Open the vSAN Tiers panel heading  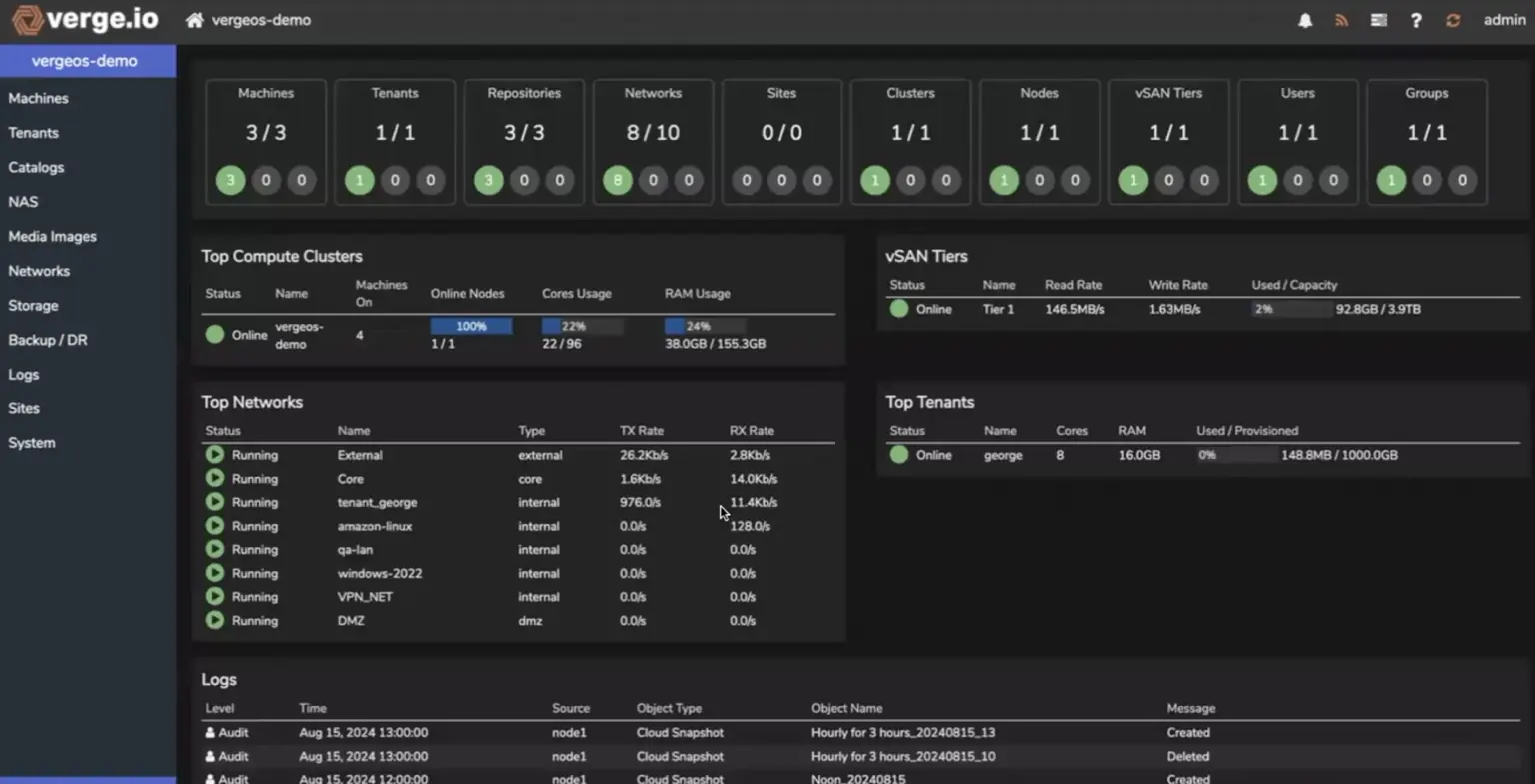pyautogui.click(x=926, y=256)
